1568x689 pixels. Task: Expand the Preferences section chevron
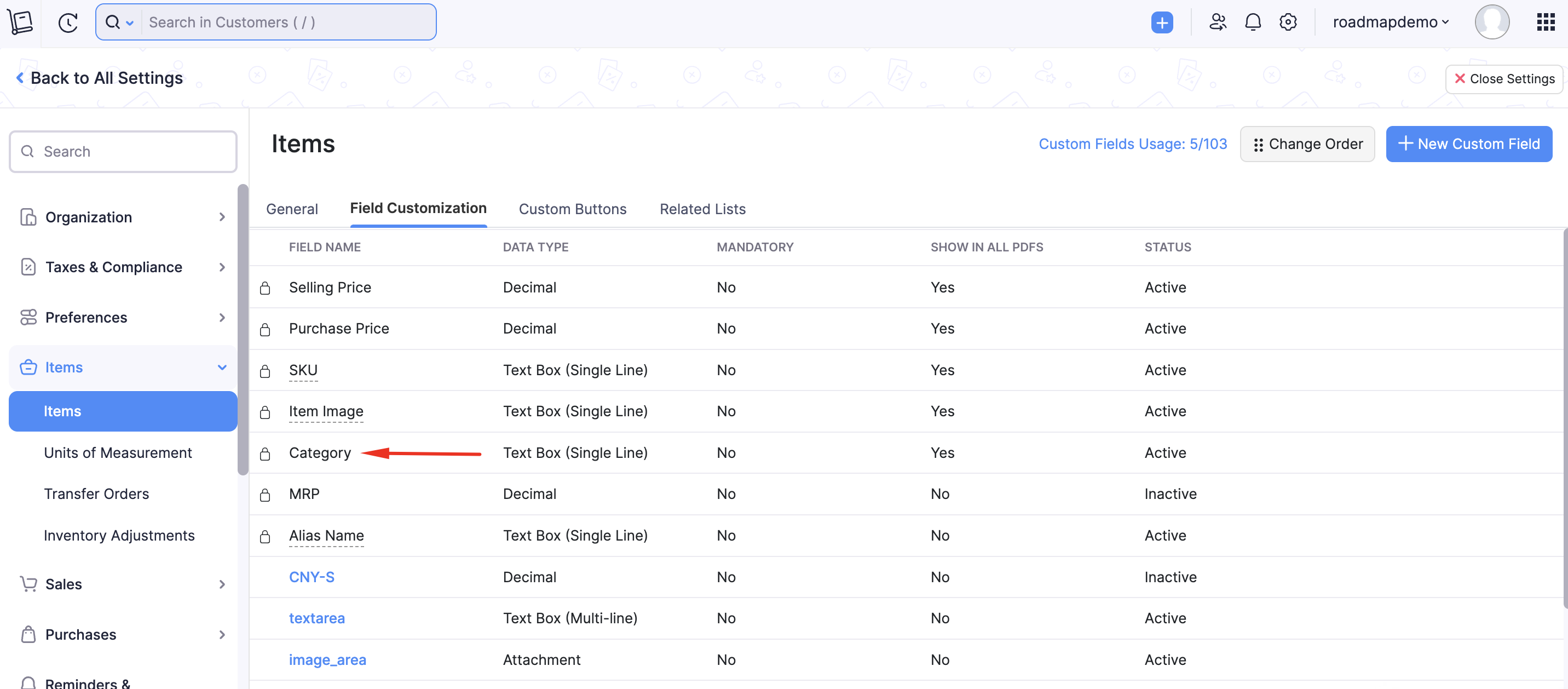222,318
